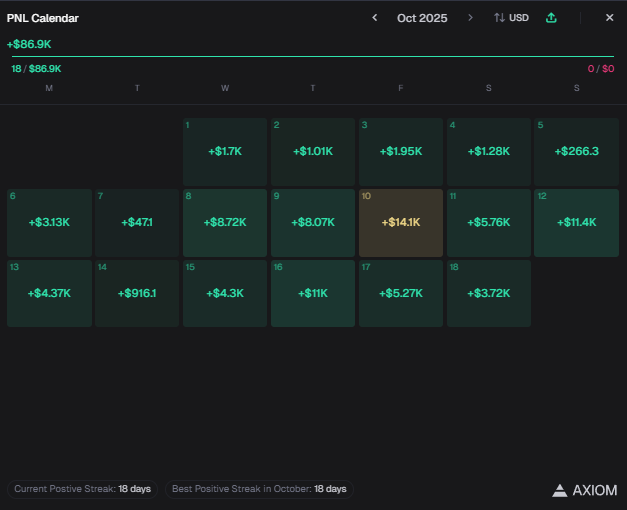Open day 1 cell showing +$1.7K

pyautogui.click(x=225, y=152)
